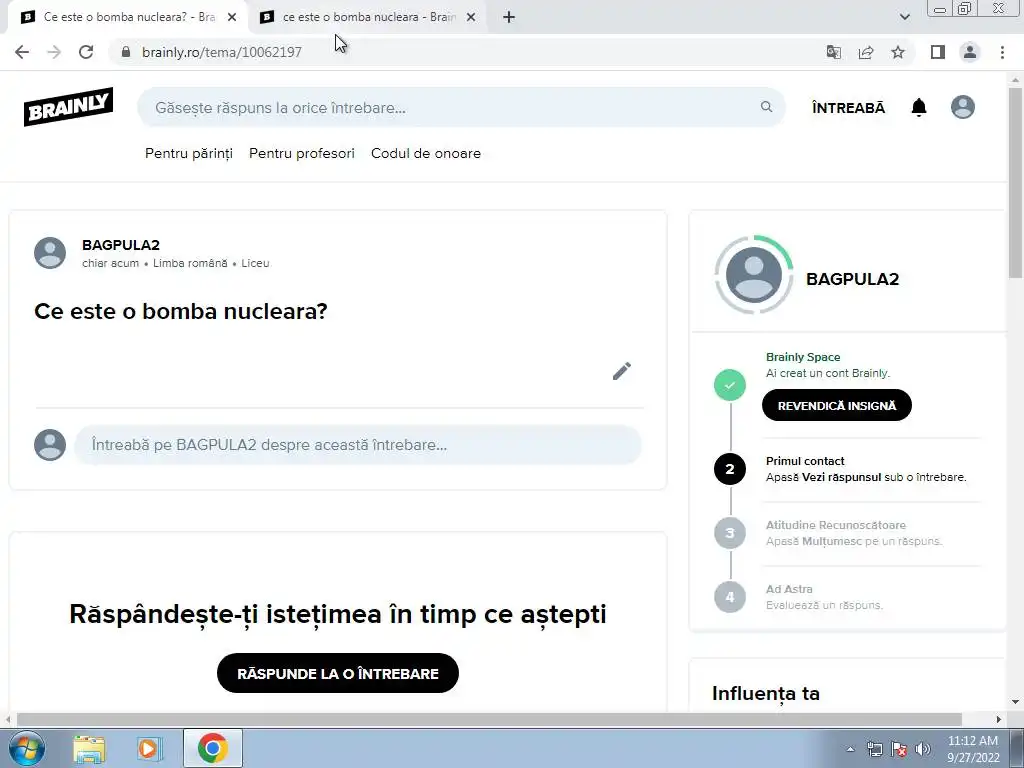
Task: Click step 2 circle icon
Action: (x=729, y=469)
